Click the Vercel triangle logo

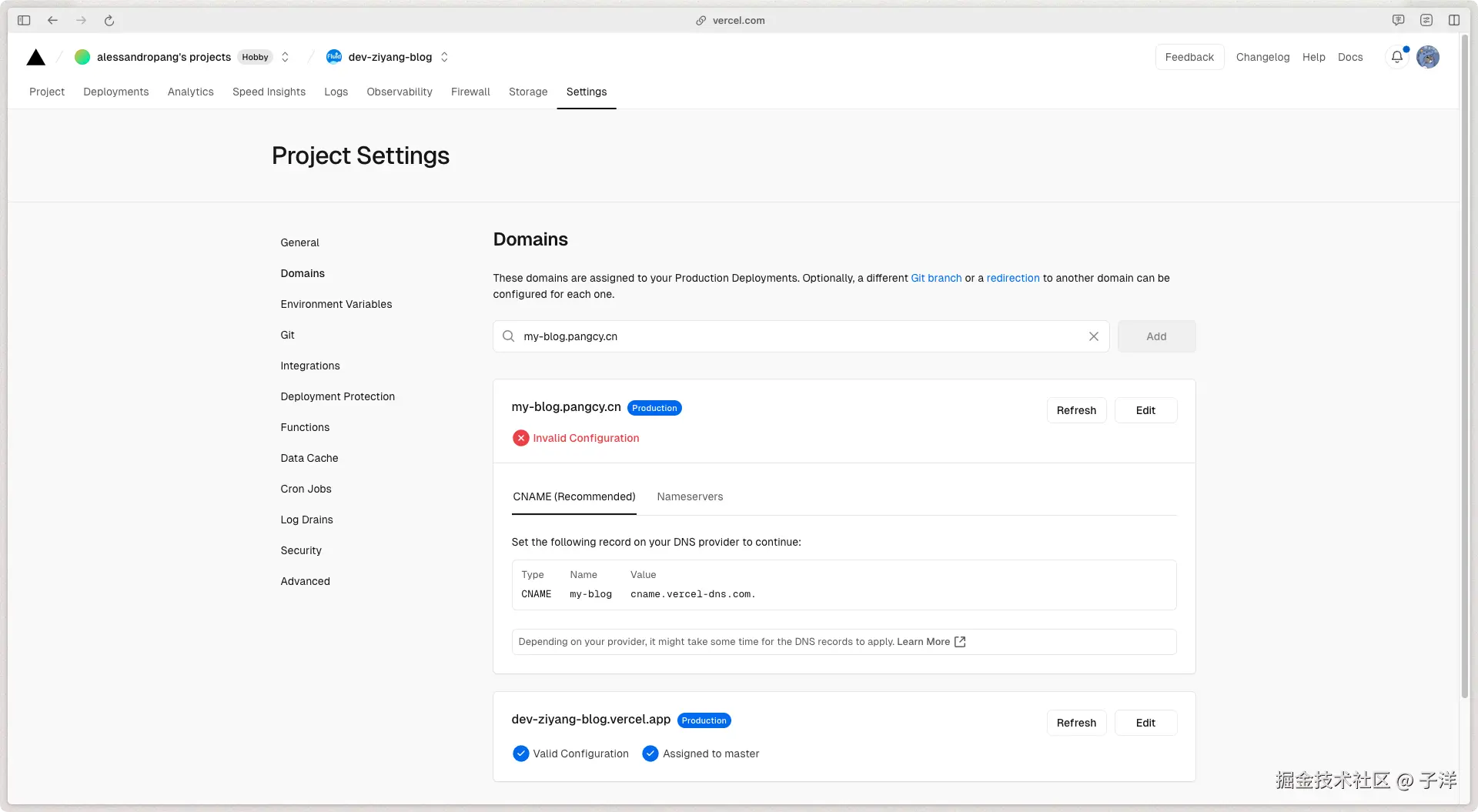click(36, 57)
